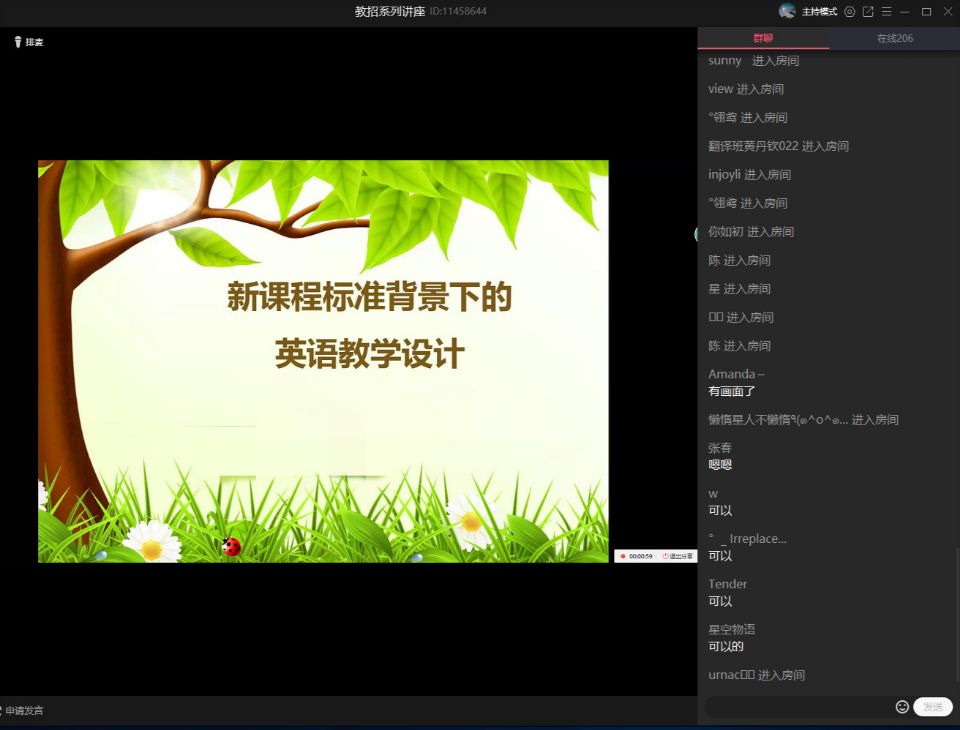Click the 排麦 microphone queue icon
This screenshot has width=960, height=730.
pyautogui.click(x=18, y=42)
